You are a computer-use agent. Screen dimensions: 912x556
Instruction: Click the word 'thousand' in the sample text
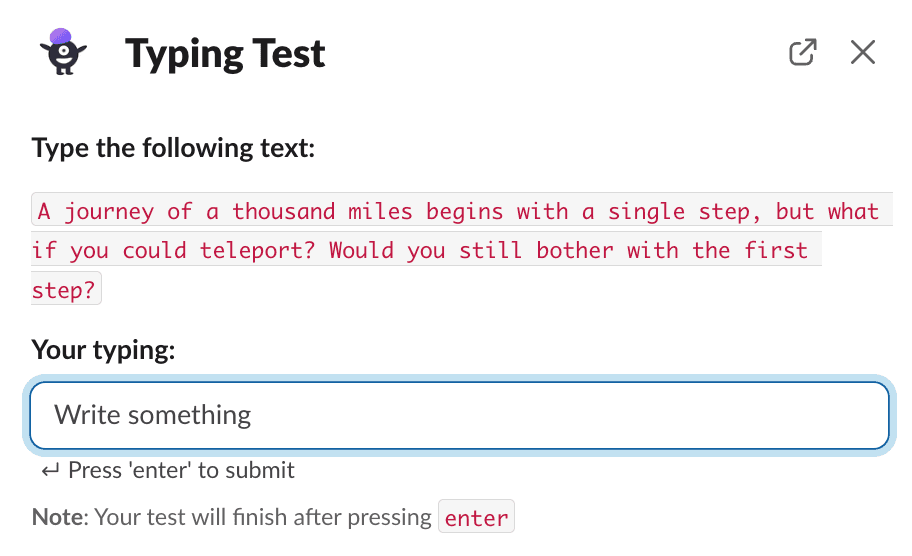[x=284, y=211]
